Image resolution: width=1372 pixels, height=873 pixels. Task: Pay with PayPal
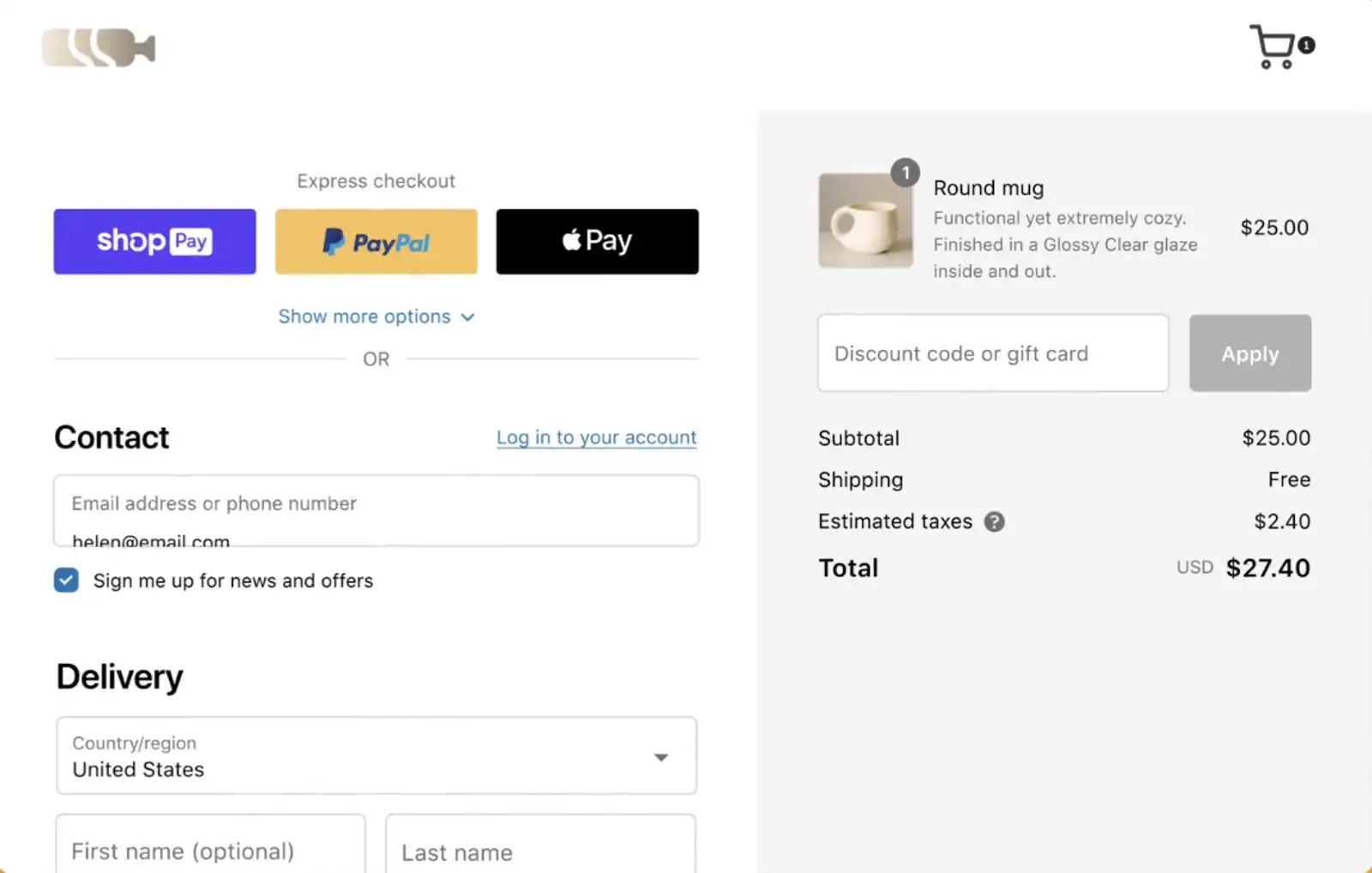[x=376, y=241]
